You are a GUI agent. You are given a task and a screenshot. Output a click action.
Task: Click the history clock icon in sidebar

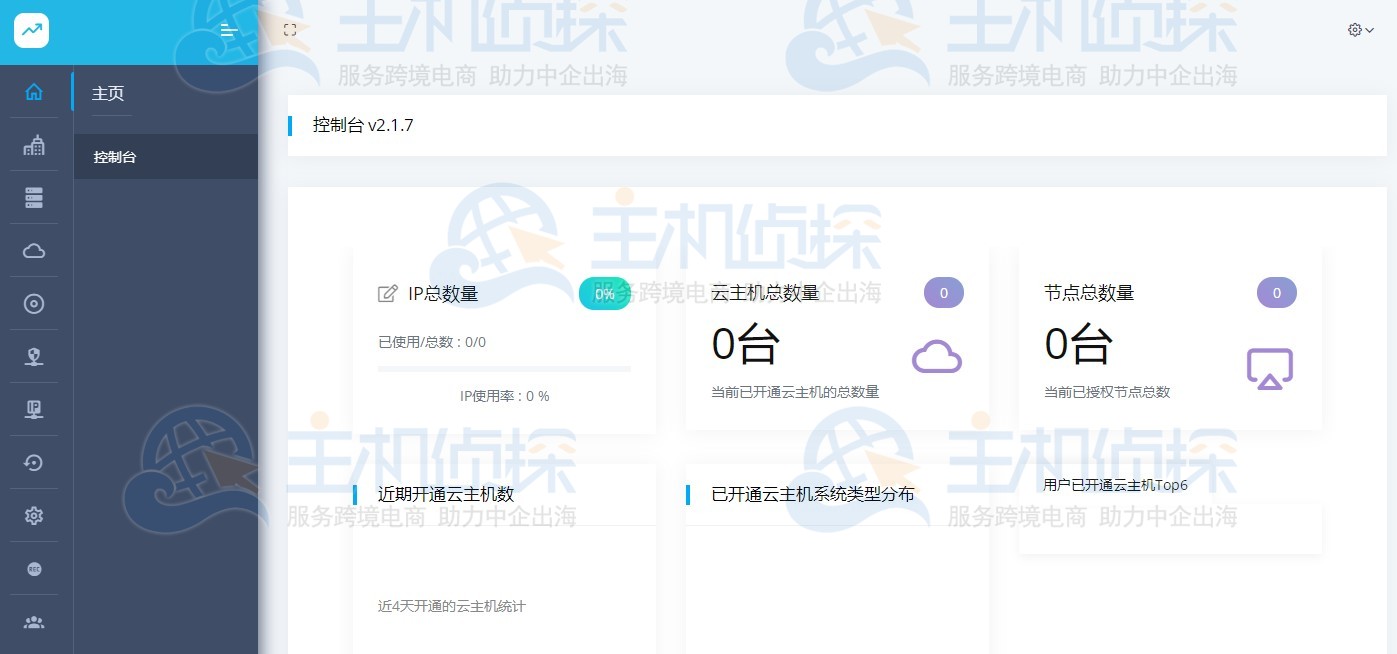tap(33, 462)
